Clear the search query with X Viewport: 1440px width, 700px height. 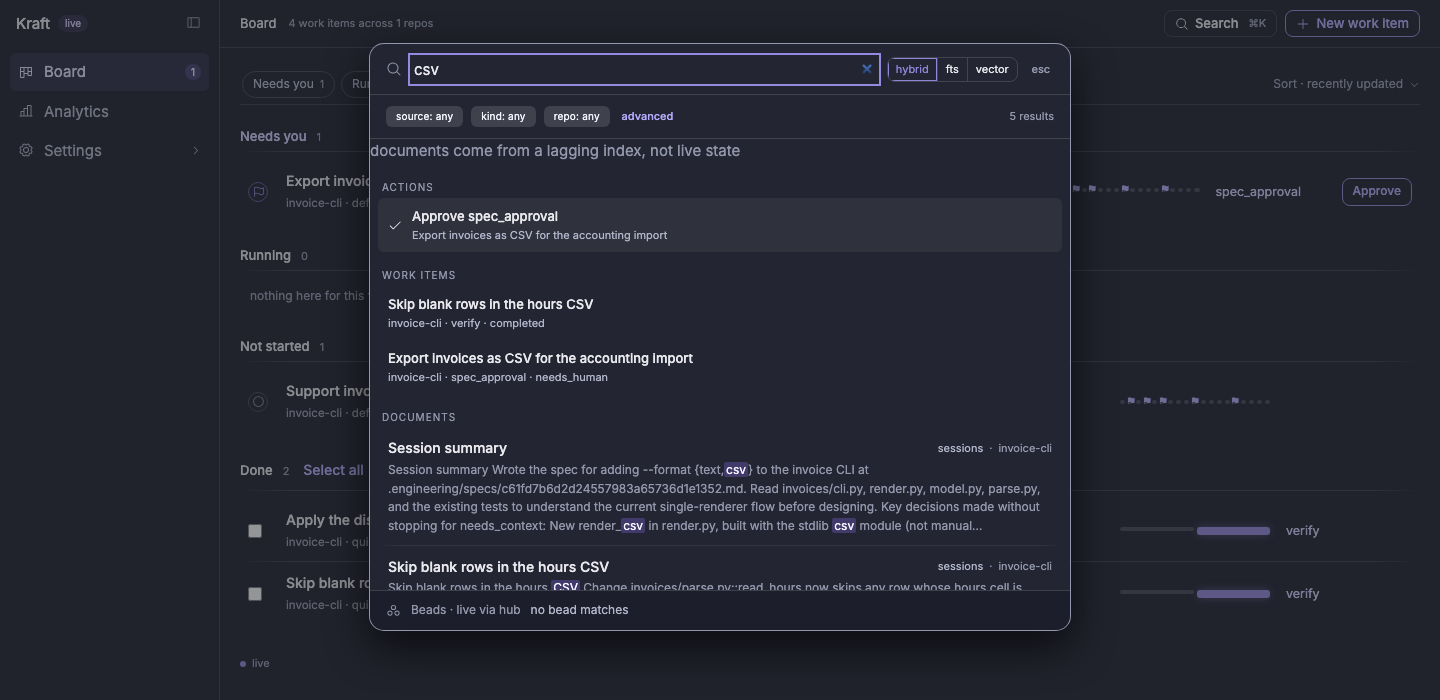(867, 69)
